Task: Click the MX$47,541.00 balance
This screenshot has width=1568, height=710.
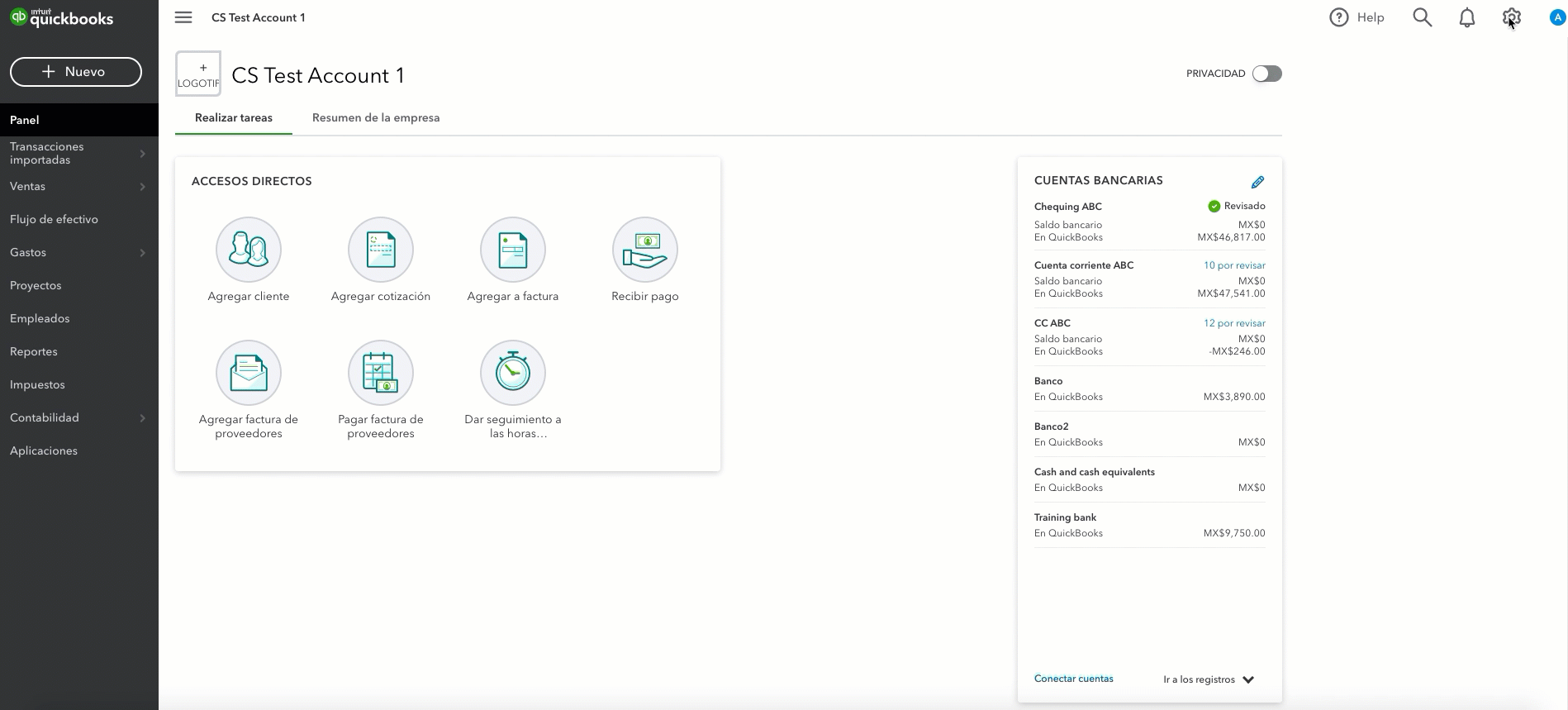Action: coord(1231,293)
